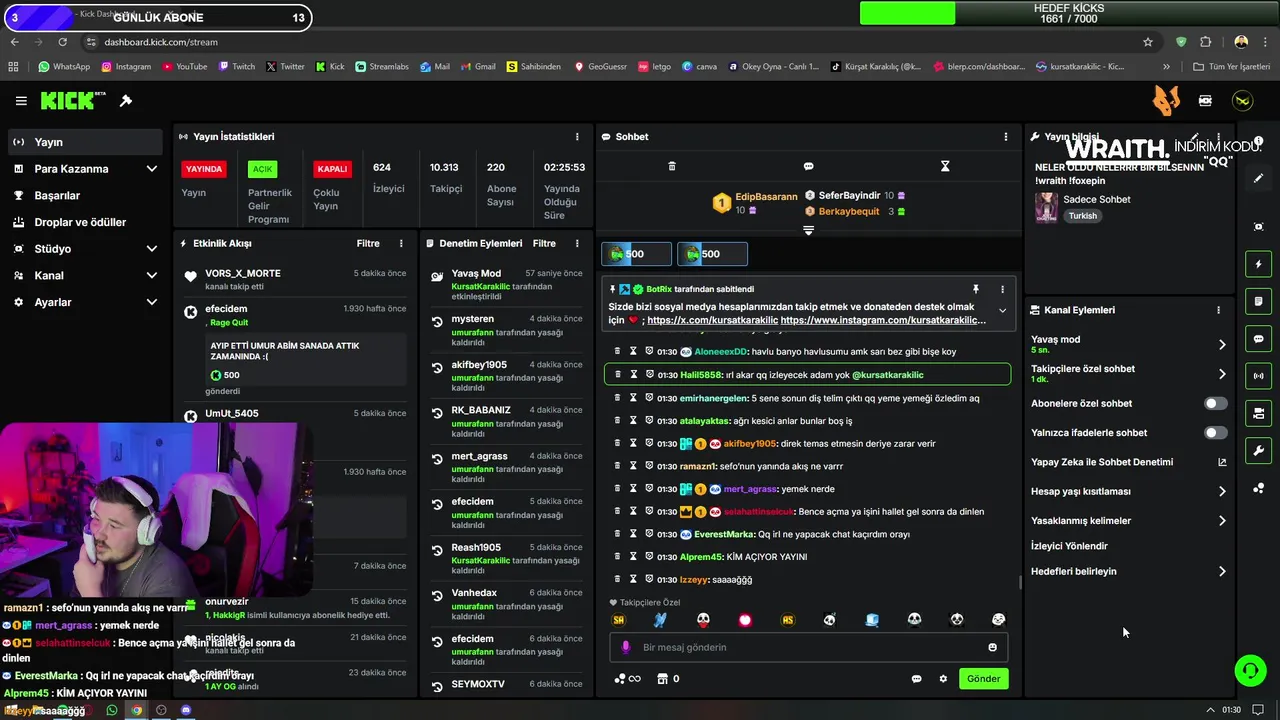This screenshot has width=1280, height=720.
Task: Open the trash icon in Sohbet toolbar
Action: pos(672,166)
